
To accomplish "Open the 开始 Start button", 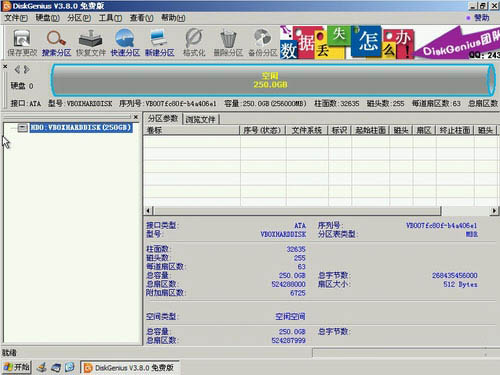I will coord(17,367).
